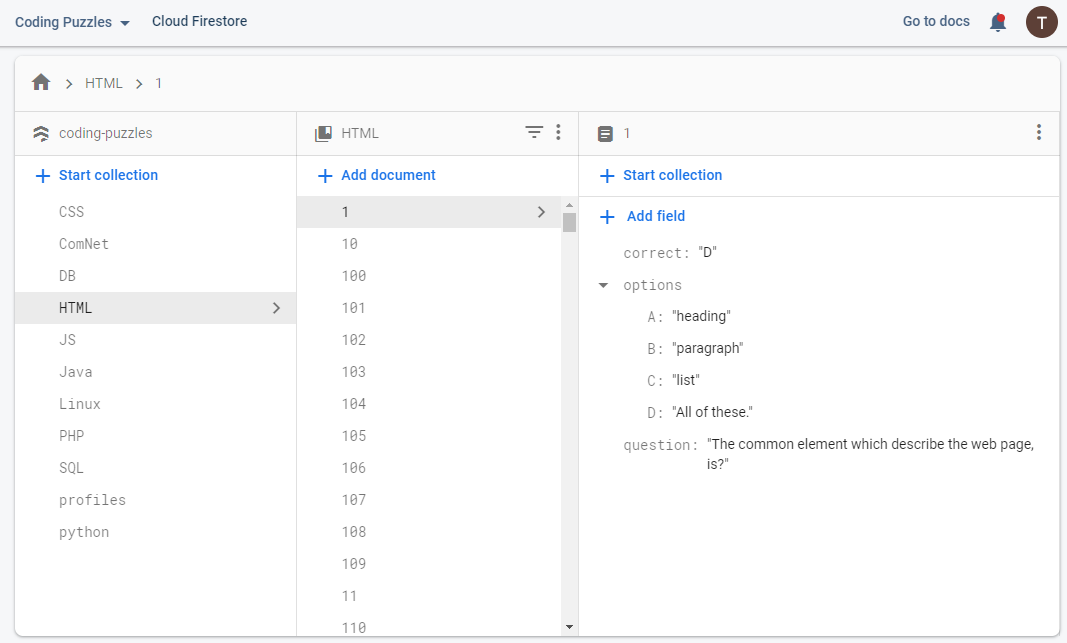
Task: Click Add field button
Action: pos(643,216)
